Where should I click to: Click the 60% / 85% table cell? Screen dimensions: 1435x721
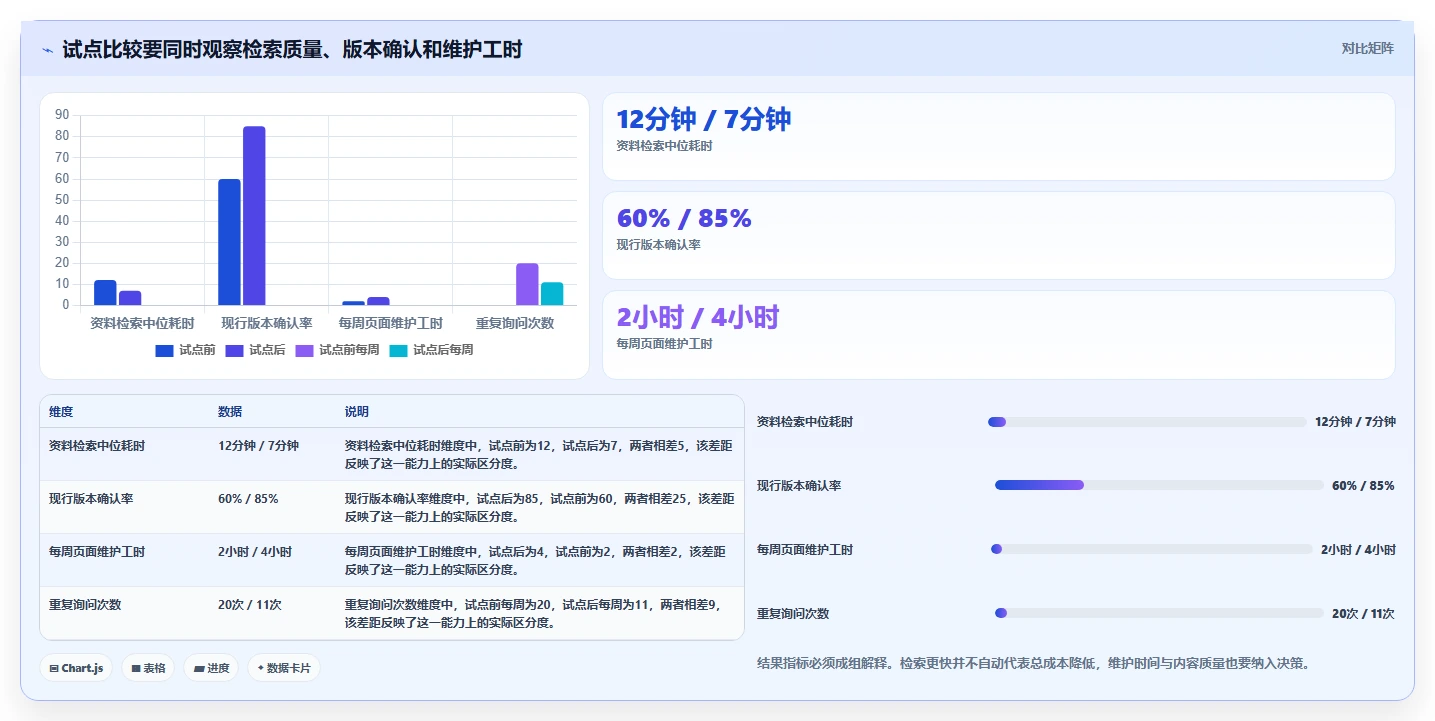tap(248, 499)
